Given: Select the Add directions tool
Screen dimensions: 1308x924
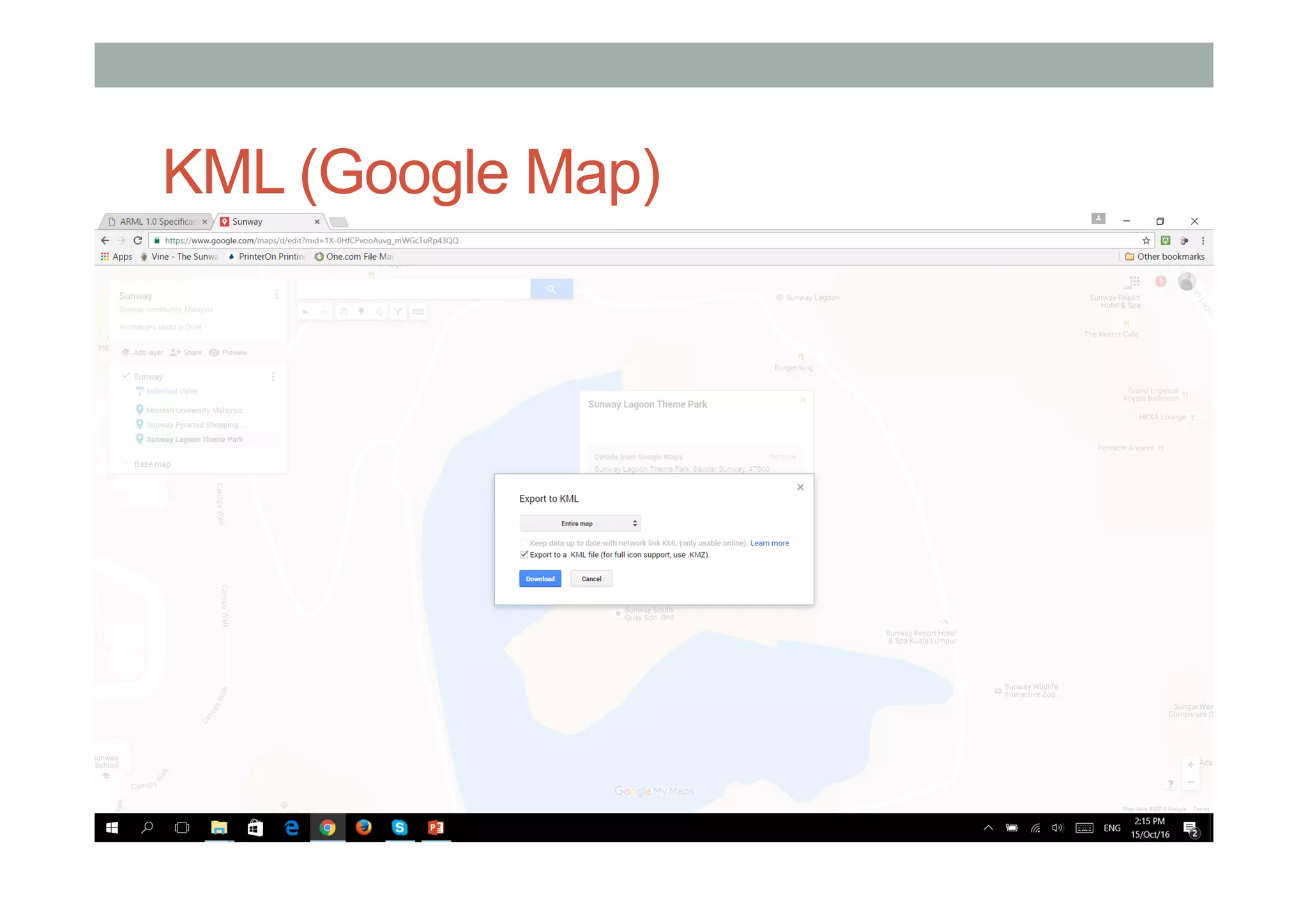Looking at the screenshot, I should [398, 312].
